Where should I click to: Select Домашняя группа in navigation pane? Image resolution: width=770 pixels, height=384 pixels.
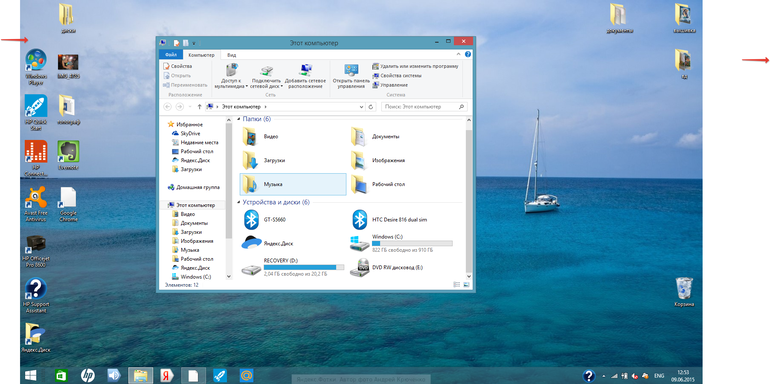[x=193, y=187]
